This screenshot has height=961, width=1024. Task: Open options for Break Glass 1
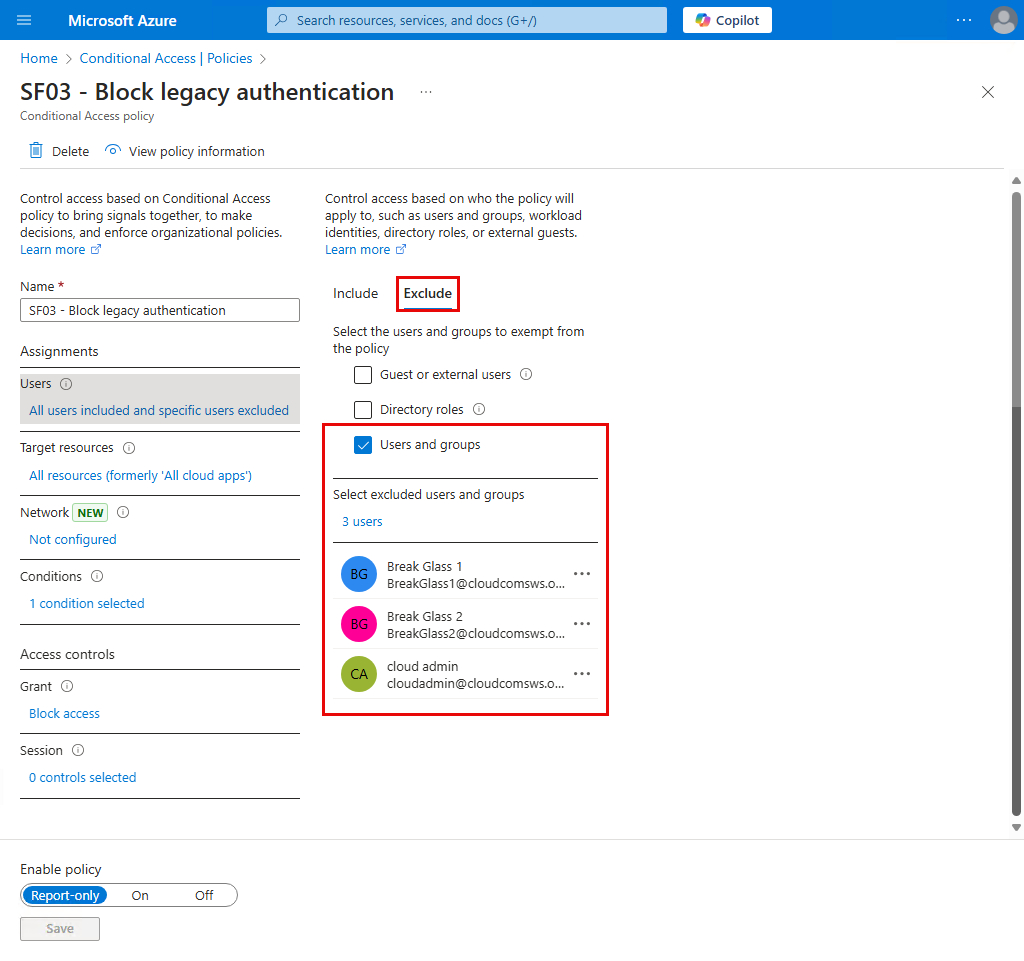pyautogui.click(x=582, y=574)
